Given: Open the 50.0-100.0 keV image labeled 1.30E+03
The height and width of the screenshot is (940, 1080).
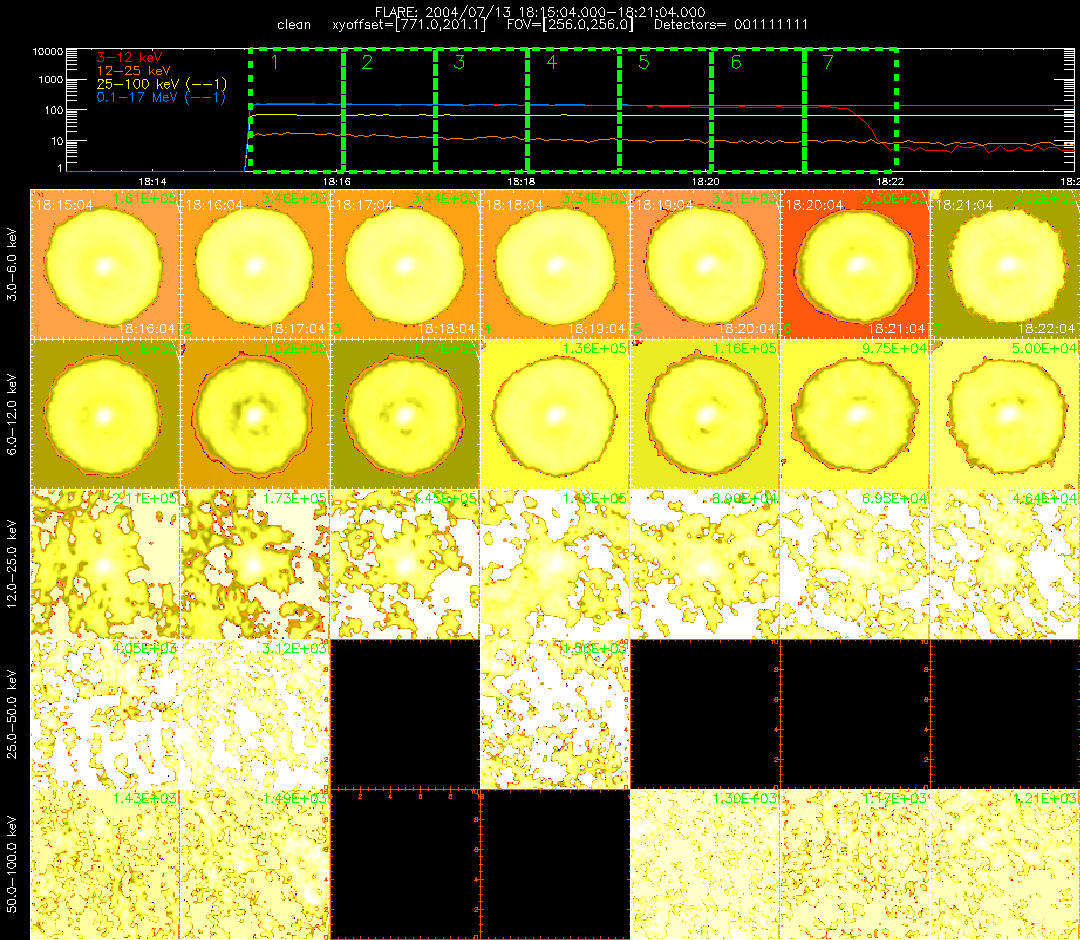Looking at the screenshot, I should point(705,865).
